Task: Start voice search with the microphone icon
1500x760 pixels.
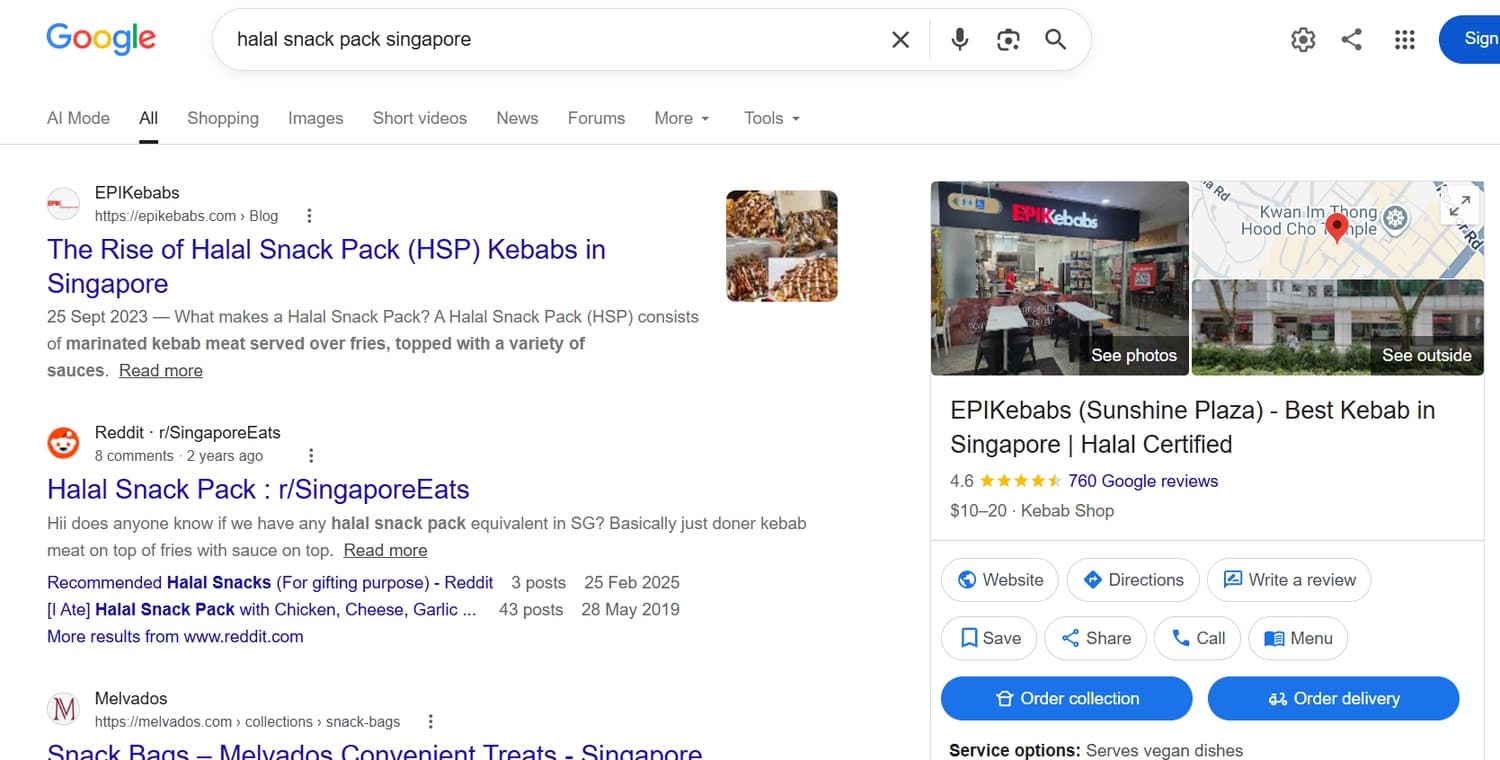Action: [960, 39]
